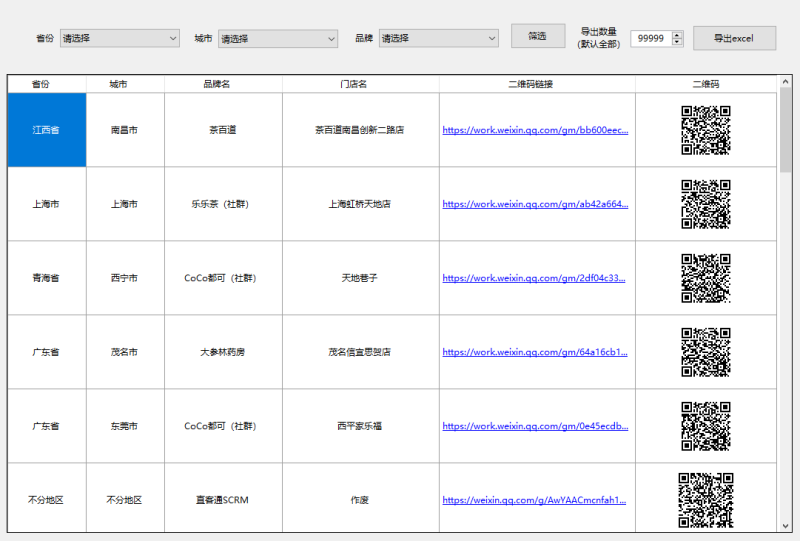Click QR code in 西平家乐福 row
800x541 pixels.
click(x=706, y=426)
